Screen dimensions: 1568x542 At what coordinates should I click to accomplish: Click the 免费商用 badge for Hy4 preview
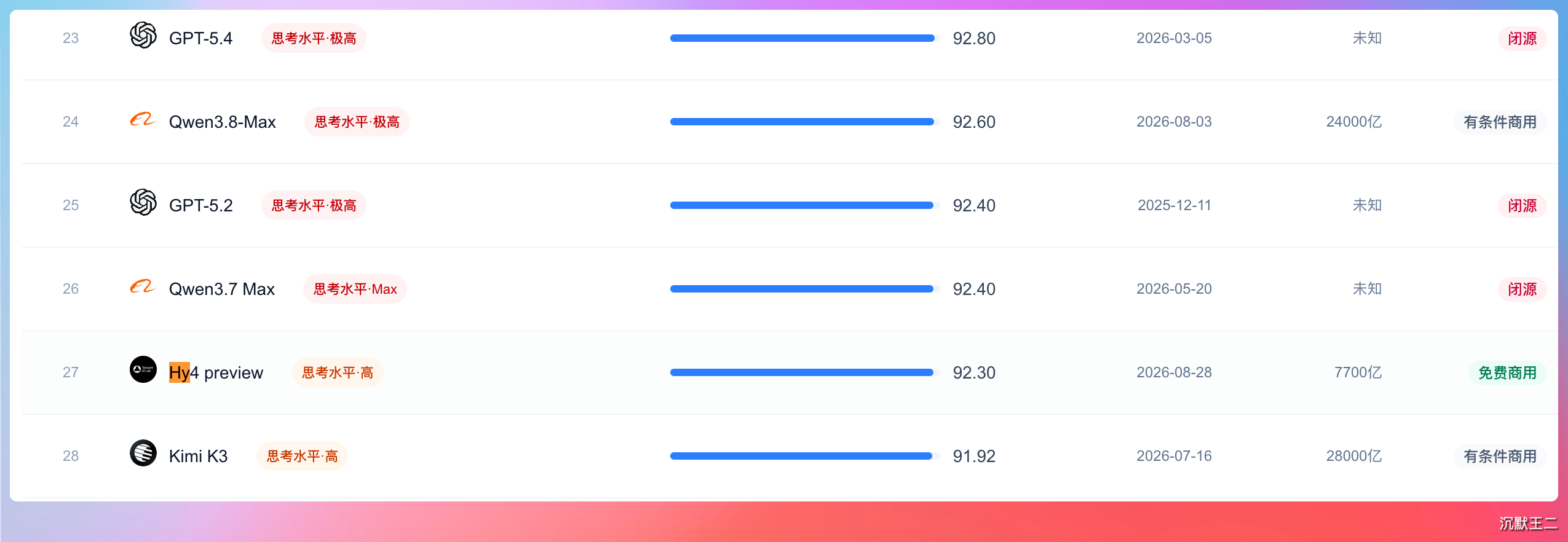pyautogui.click(x=1507, y=372)
